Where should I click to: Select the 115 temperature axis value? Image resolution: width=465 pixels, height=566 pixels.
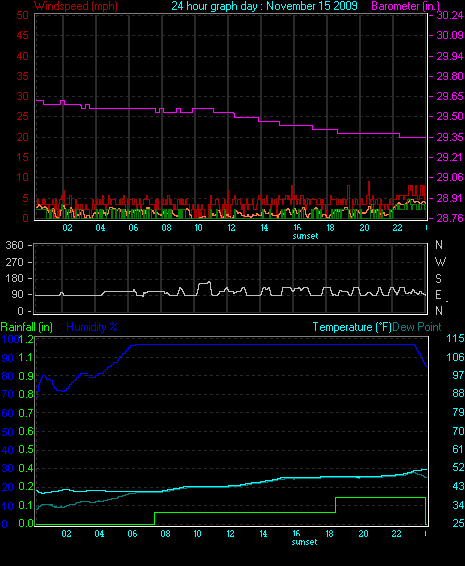click(456, 339)
